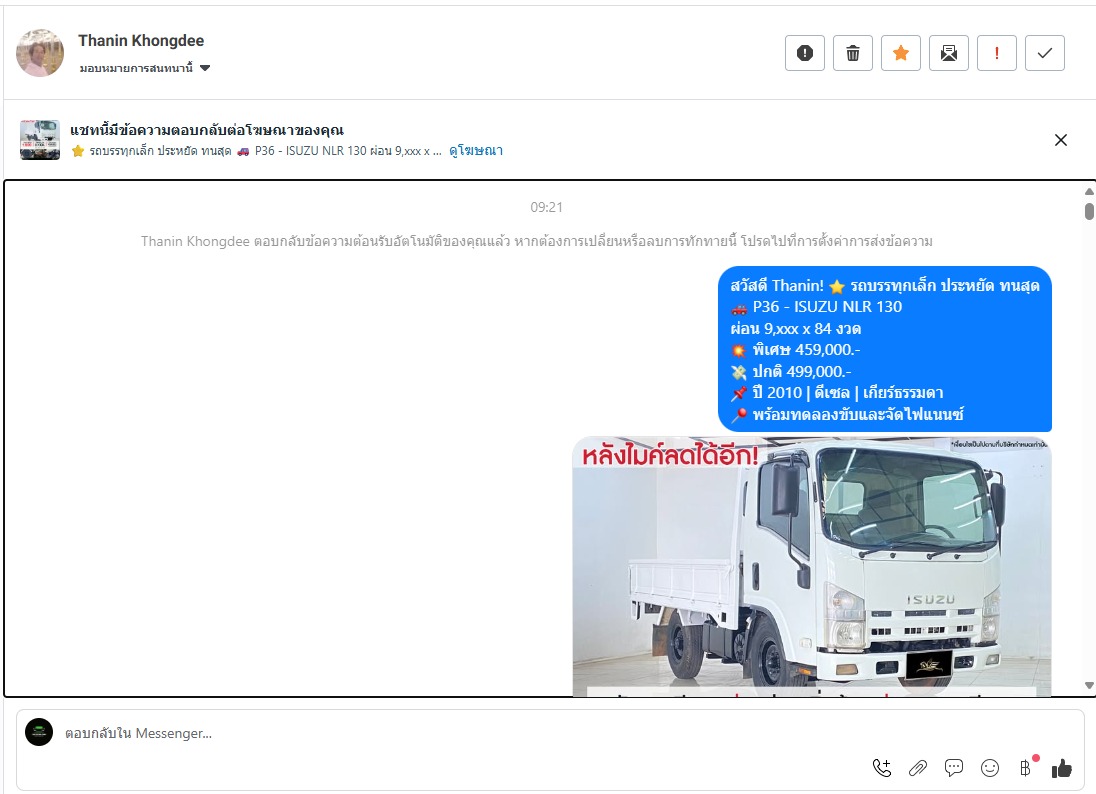Open the assign conversation dropdown

[x=145, y=68]
